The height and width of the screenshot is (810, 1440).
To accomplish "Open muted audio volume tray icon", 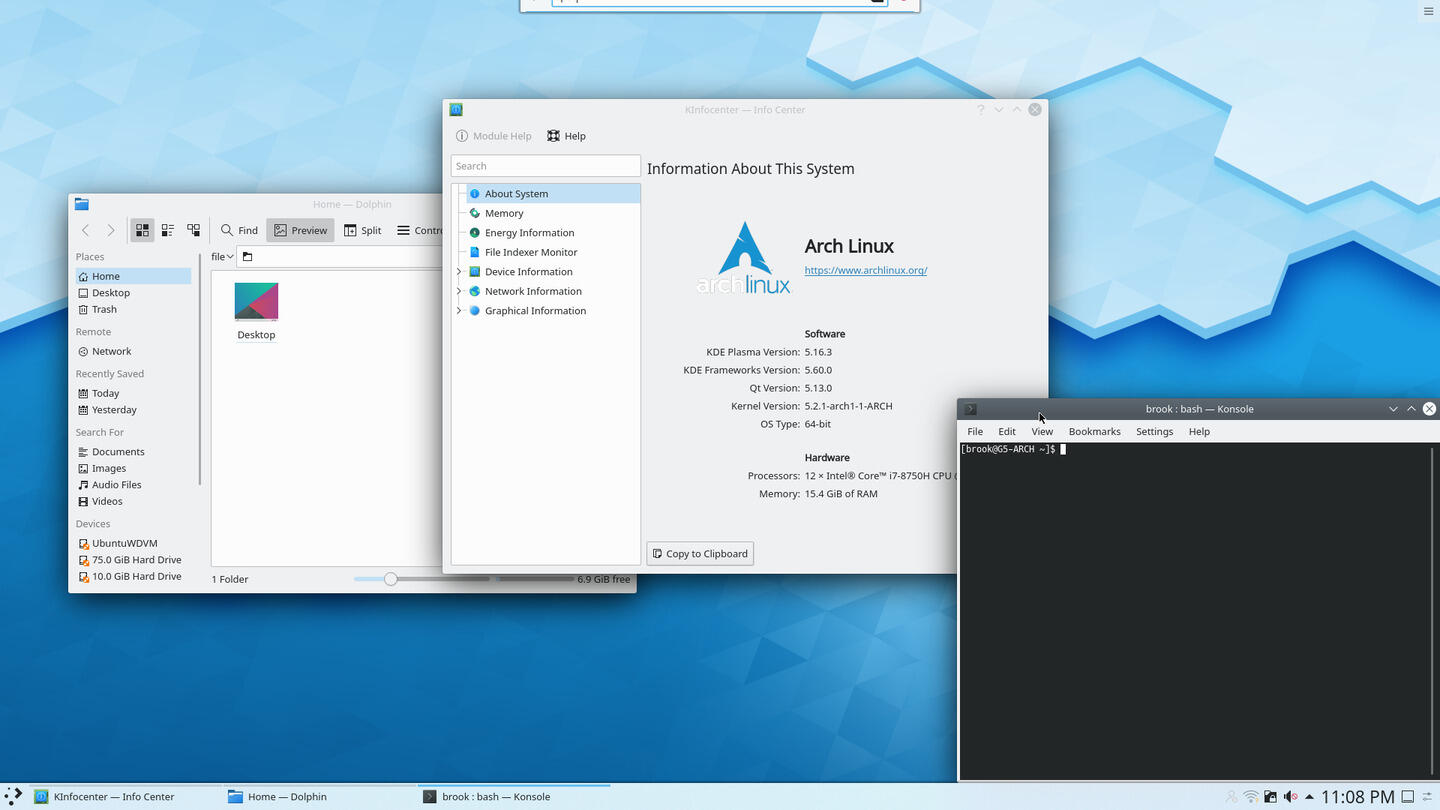I will coord(1290,797).
